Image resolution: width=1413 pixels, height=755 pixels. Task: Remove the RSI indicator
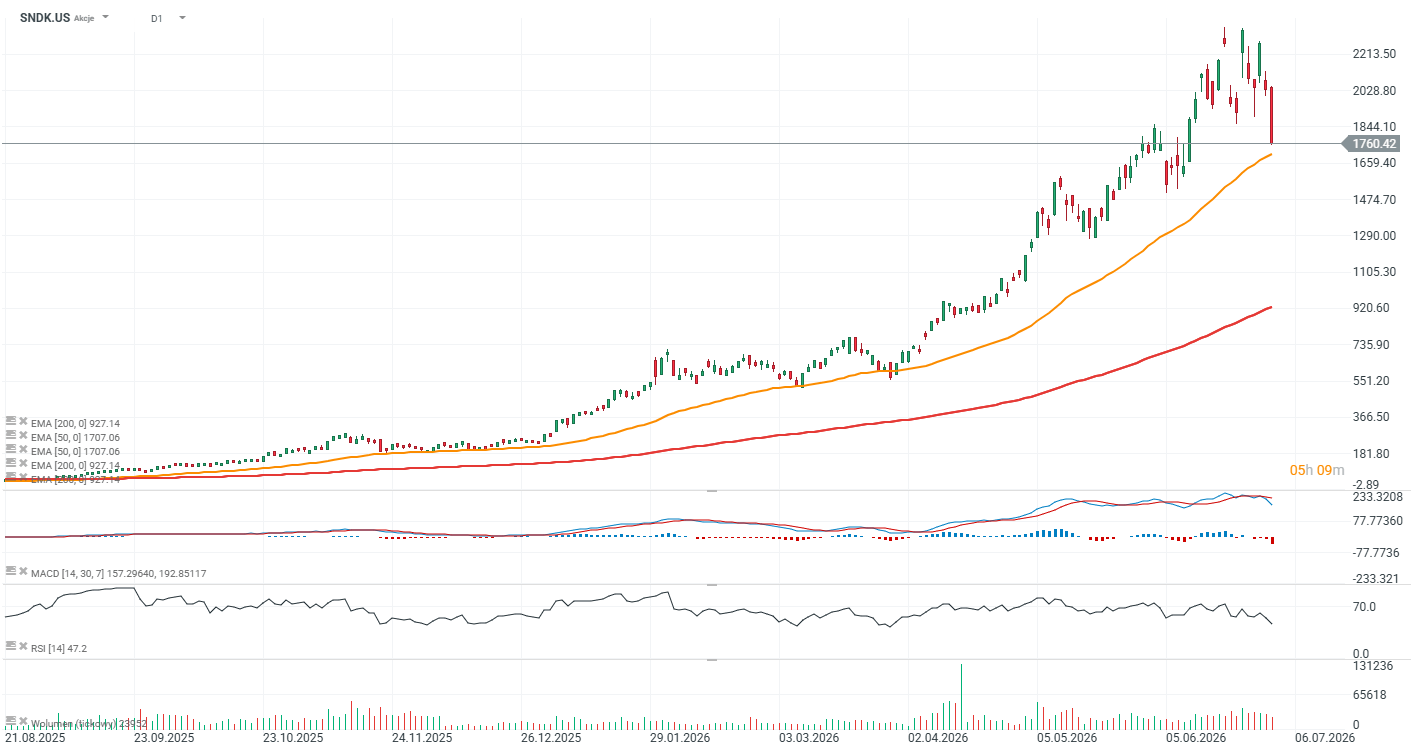(x=22, y=647)
